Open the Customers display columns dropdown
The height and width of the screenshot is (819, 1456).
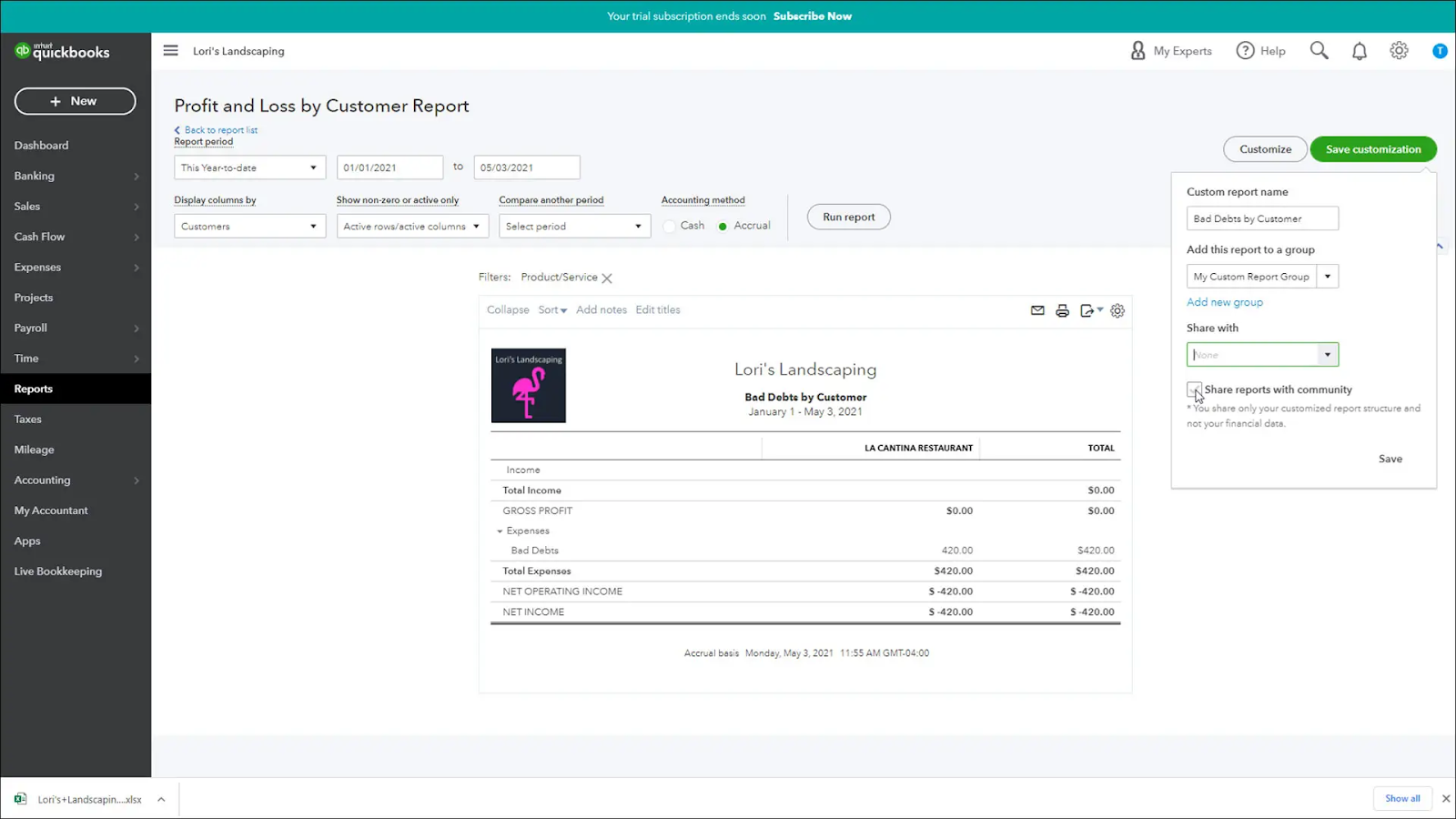click(249, 226)
